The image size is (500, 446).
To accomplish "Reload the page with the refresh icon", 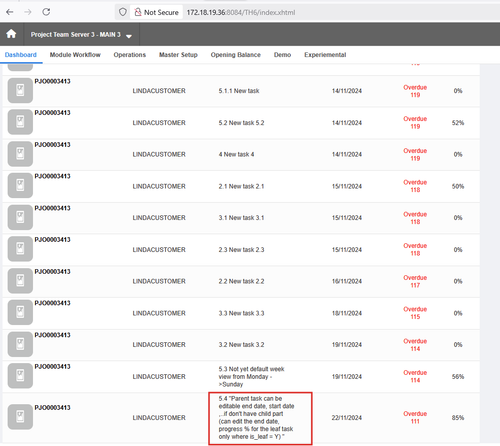I will pyautogui.click(x=46, y=12).
